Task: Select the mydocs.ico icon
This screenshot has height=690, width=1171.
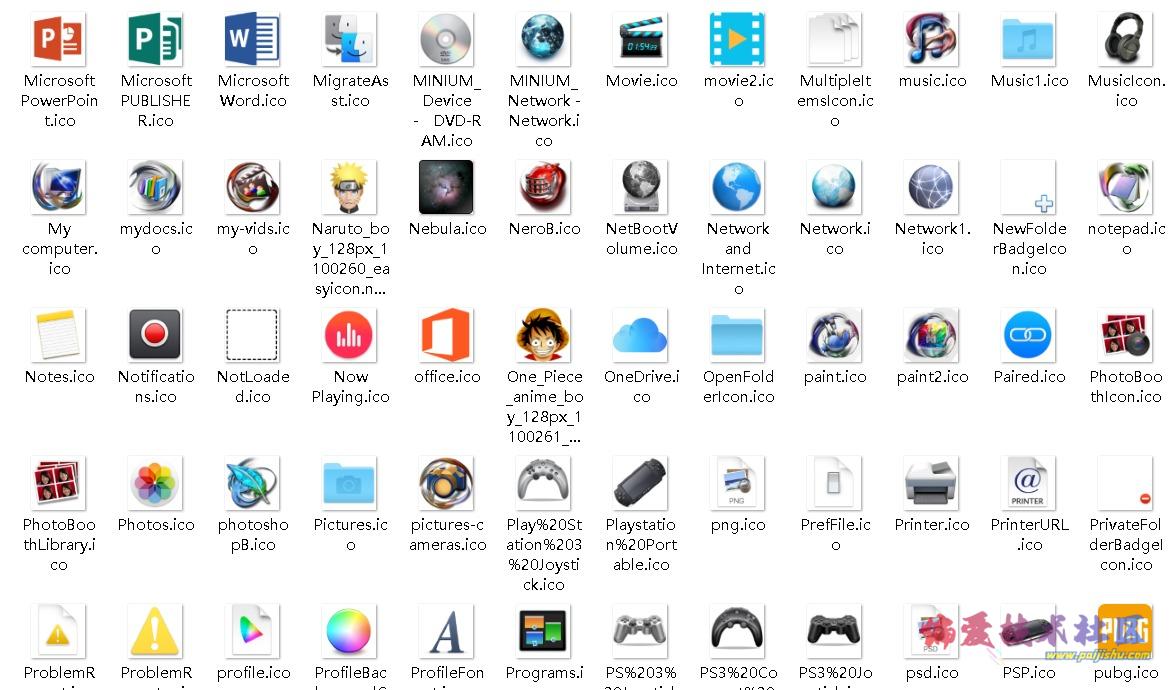Action: 155,187
